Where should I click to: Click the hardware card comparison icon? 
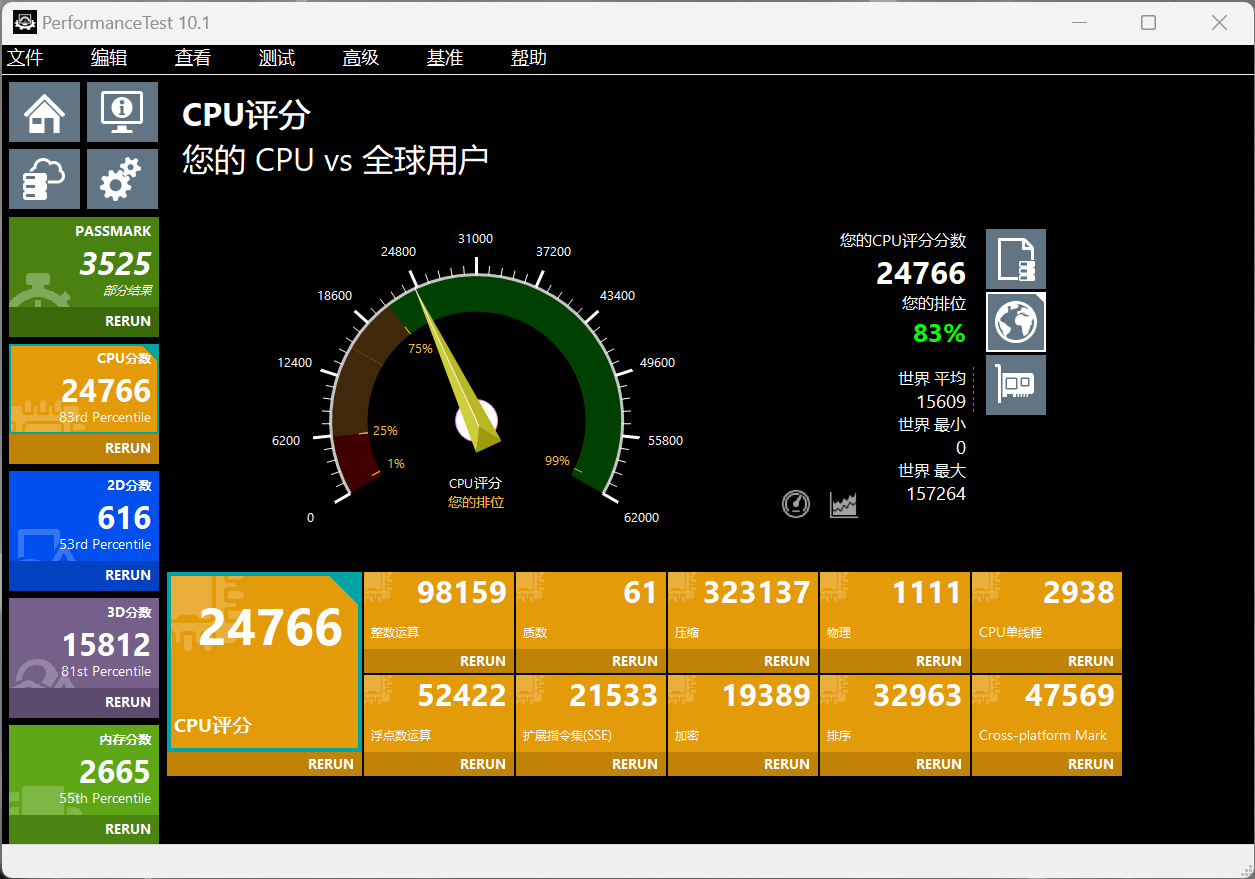1016,385
